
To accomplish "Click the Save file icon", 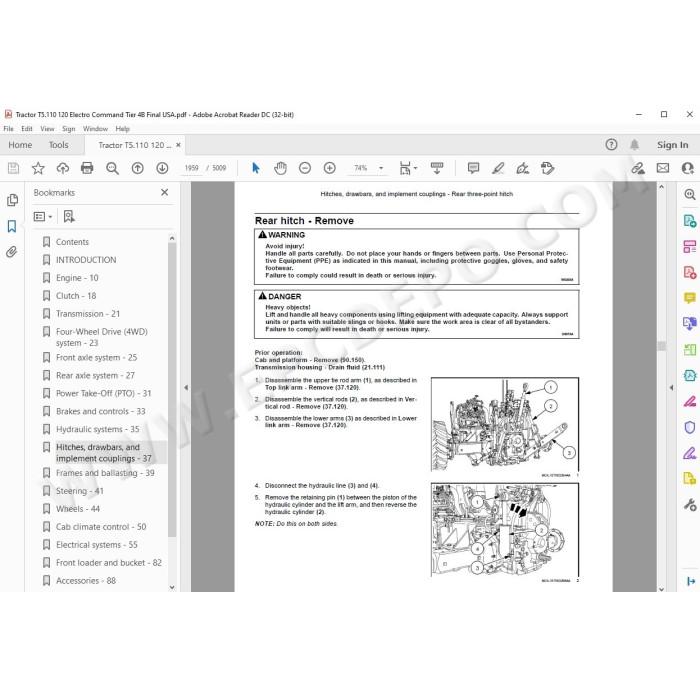I will [x=13, y=168].
